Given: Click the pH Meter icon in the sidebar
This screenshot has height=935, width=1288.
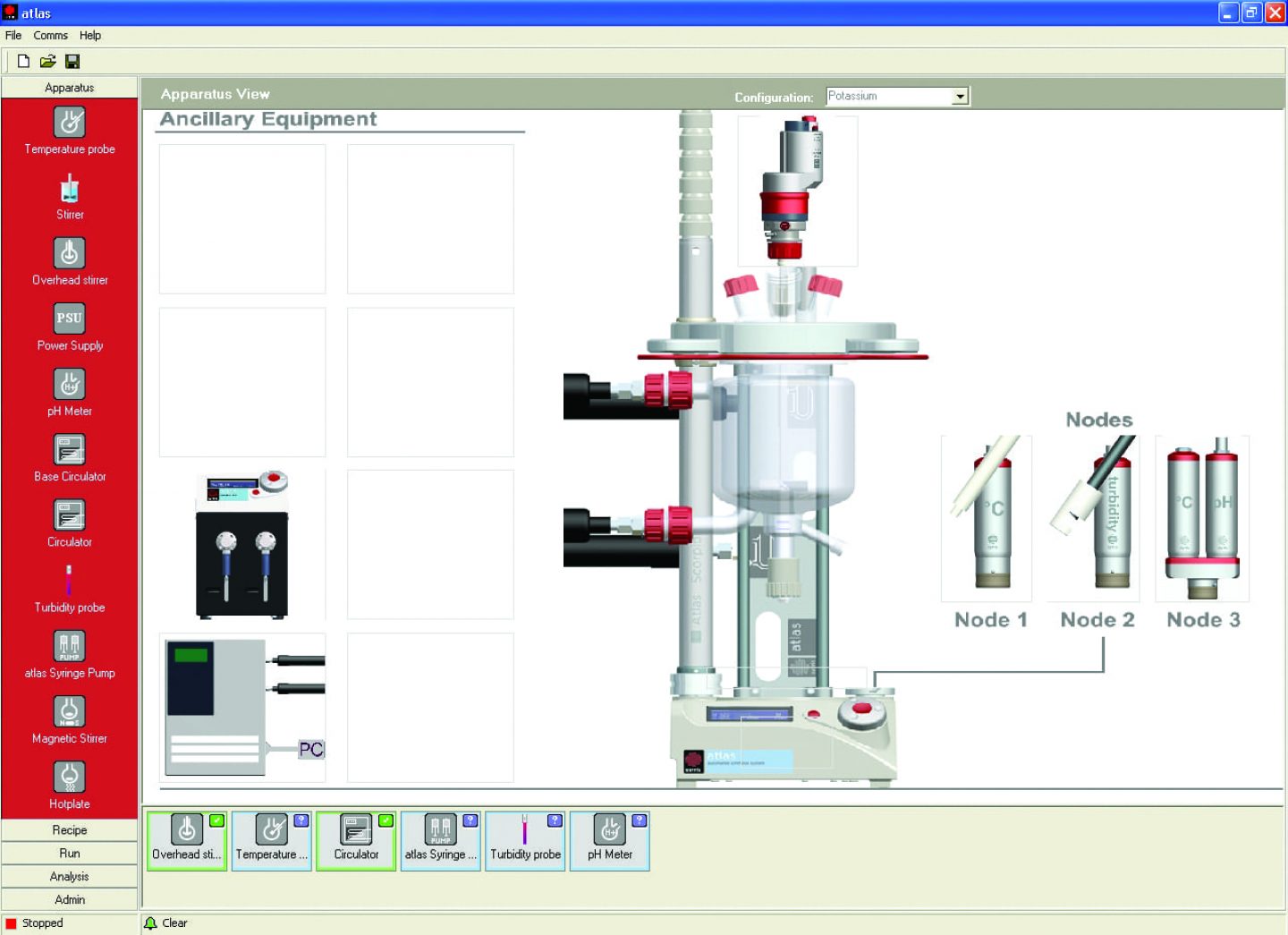Looking at the screenshot, I should (x=69, y=385).
